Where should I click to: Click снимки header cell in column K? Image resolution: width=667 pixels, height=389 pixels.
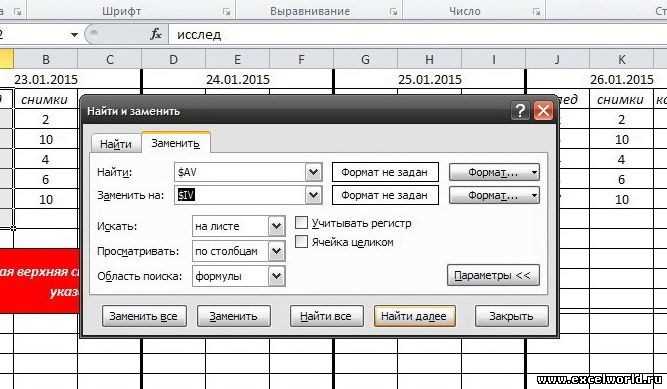621,100
